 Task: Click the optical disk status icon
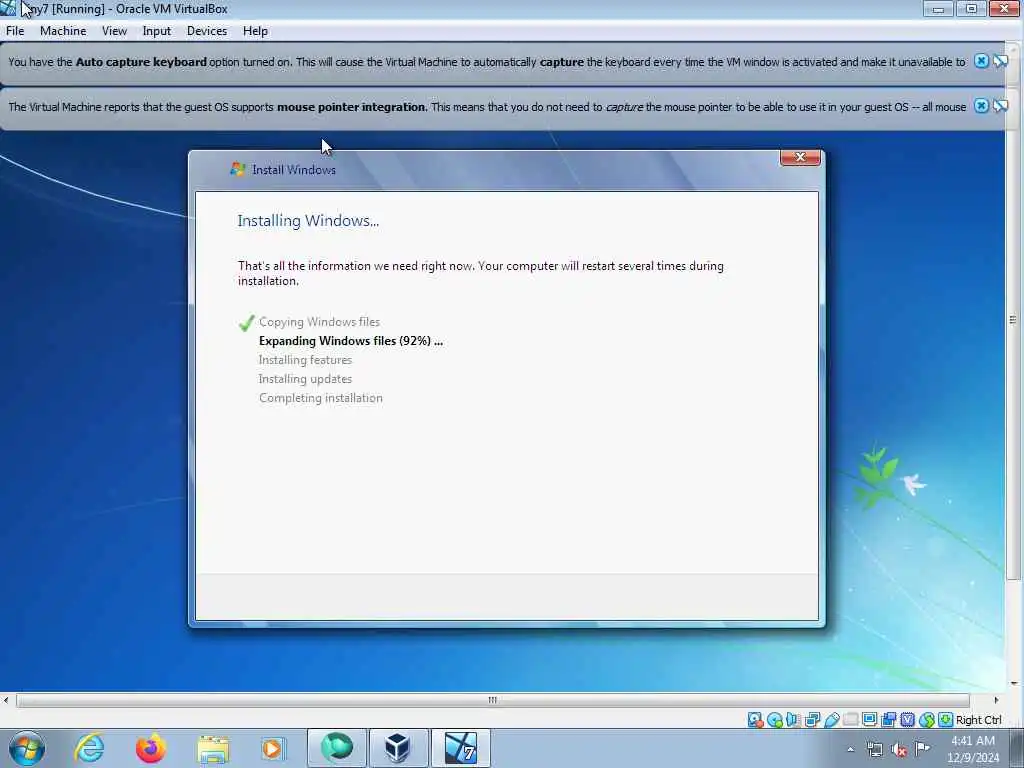775,720
